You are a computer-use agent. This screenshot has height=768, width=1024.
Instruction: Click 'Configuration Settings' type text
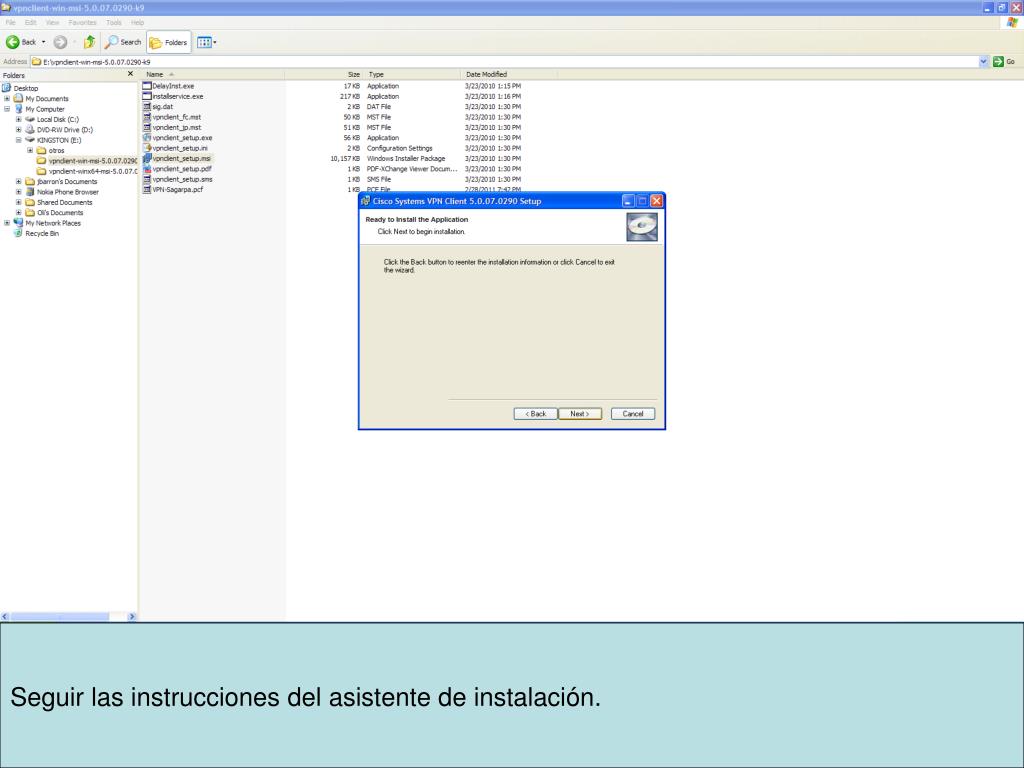click(400, 148)
